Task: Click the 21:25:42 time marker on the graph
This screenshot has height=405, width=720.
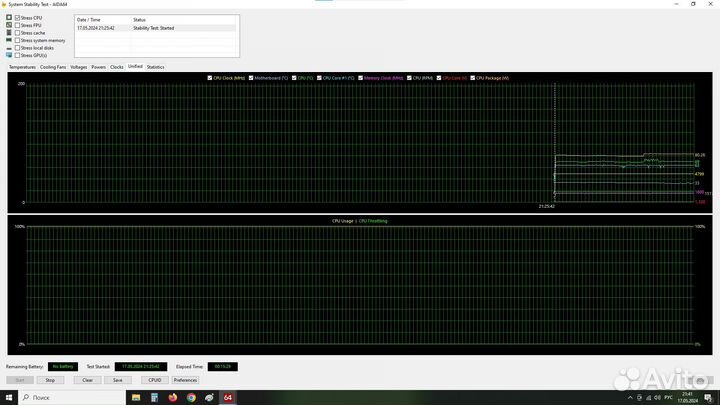Action: [546, 207]
